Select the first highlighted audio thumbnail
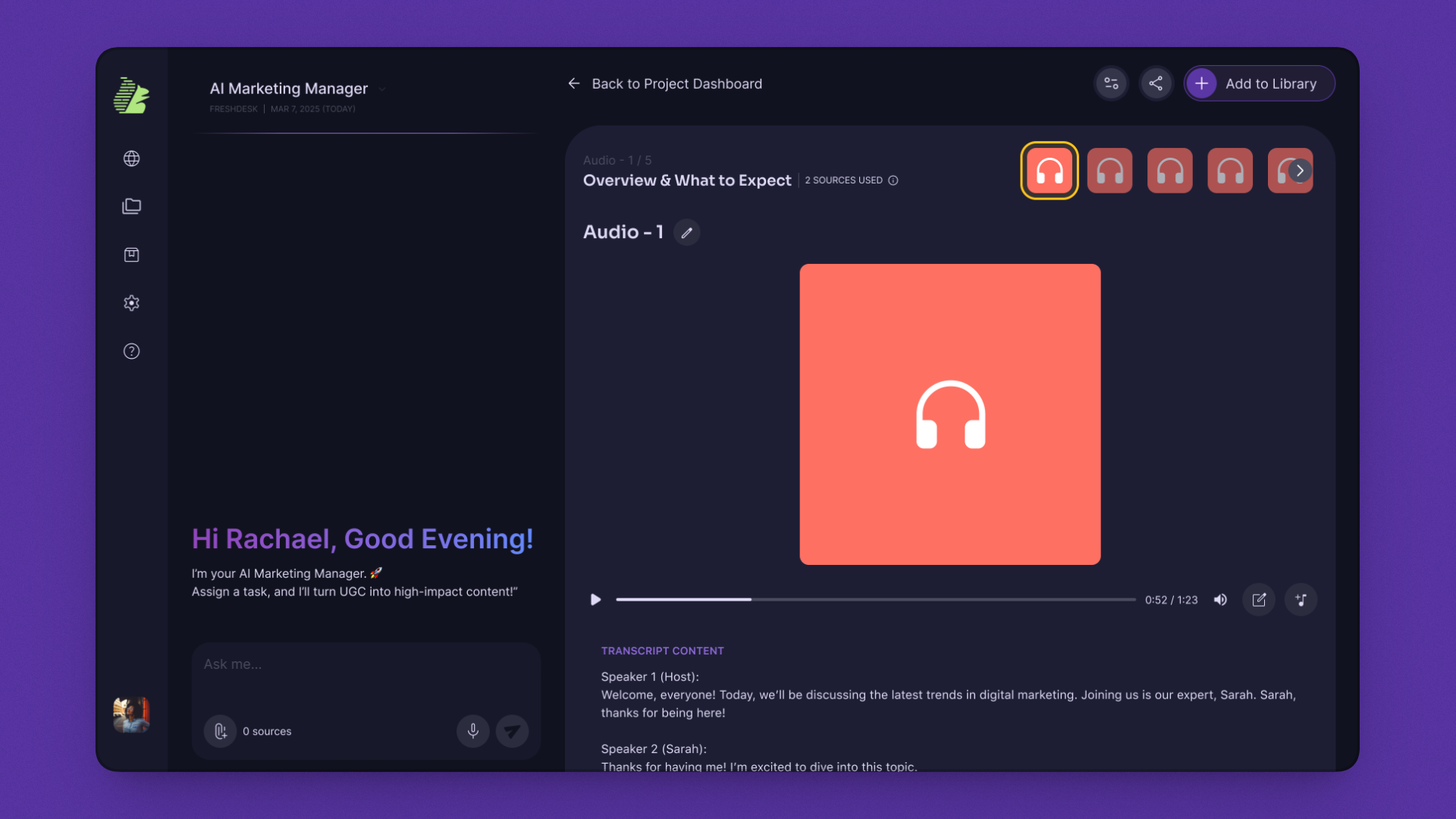The width and height of the screenshot is (1456, 819). pyautogui.click(x=1050, y=171)
